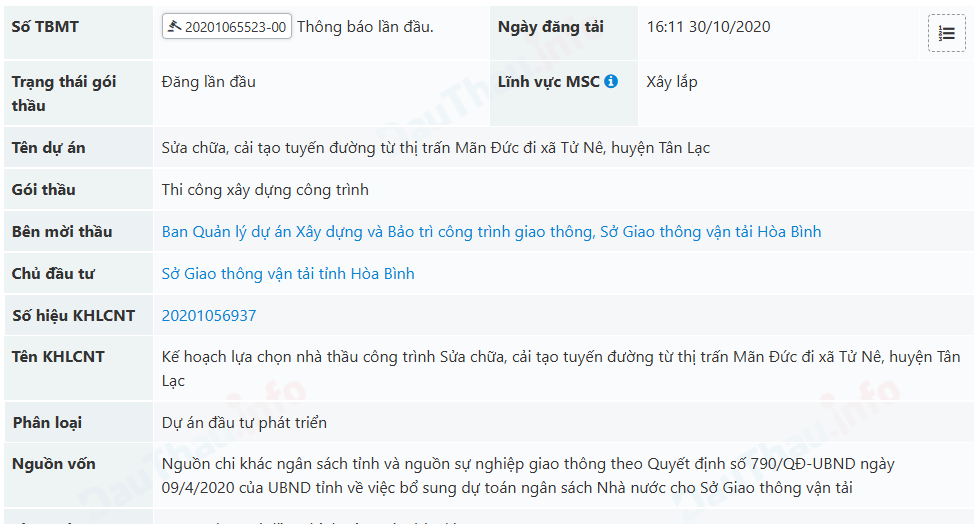Click the 'Ngày đăng tải' label
This screenshot has width=980, height=524.
[550, 27]
